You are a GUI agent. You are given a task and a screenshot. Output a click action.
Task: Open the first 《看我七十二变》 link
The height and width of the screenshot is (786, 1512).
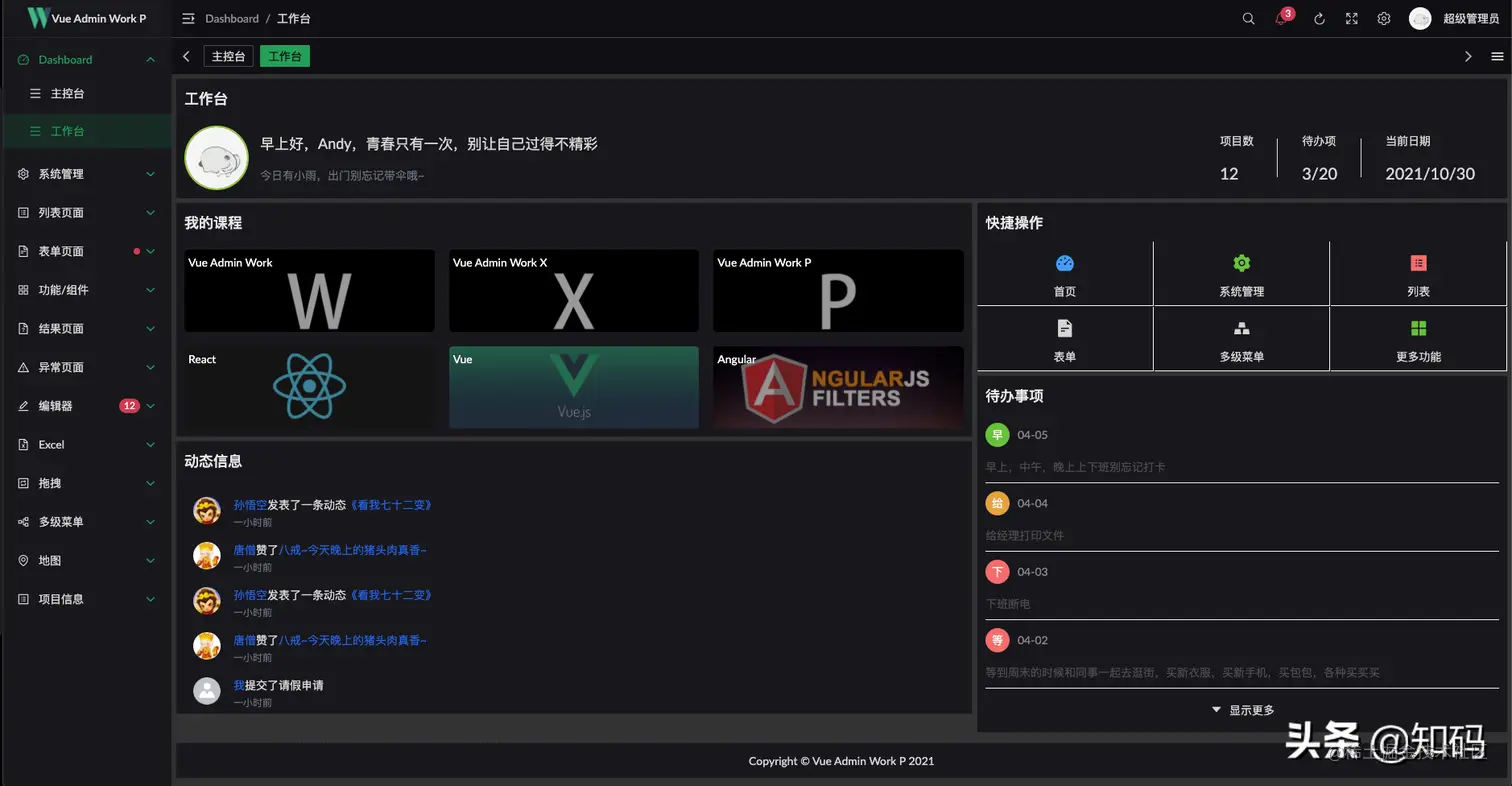(x=390, y=505)
